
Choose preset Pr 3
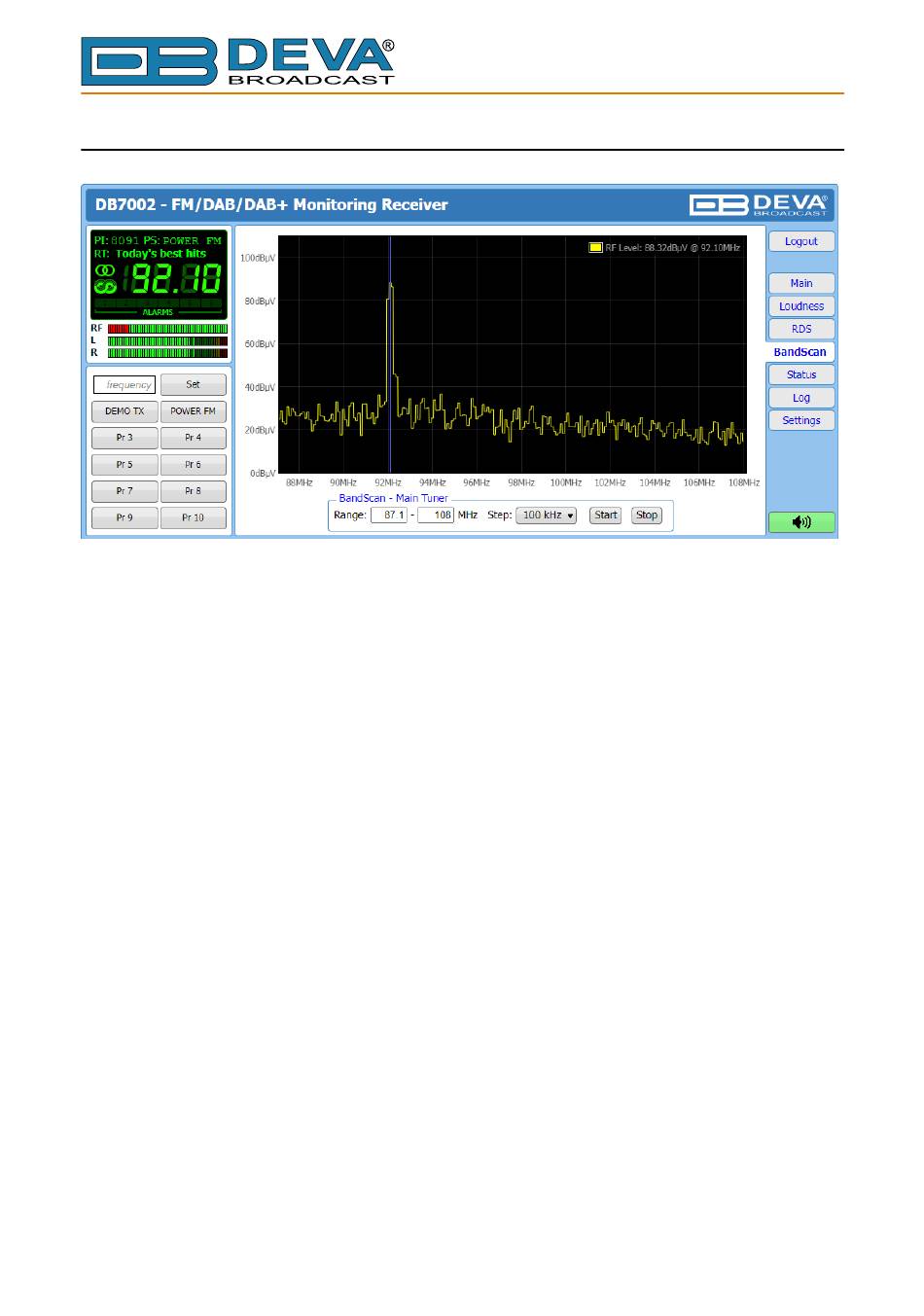click(x=124, y=438)
